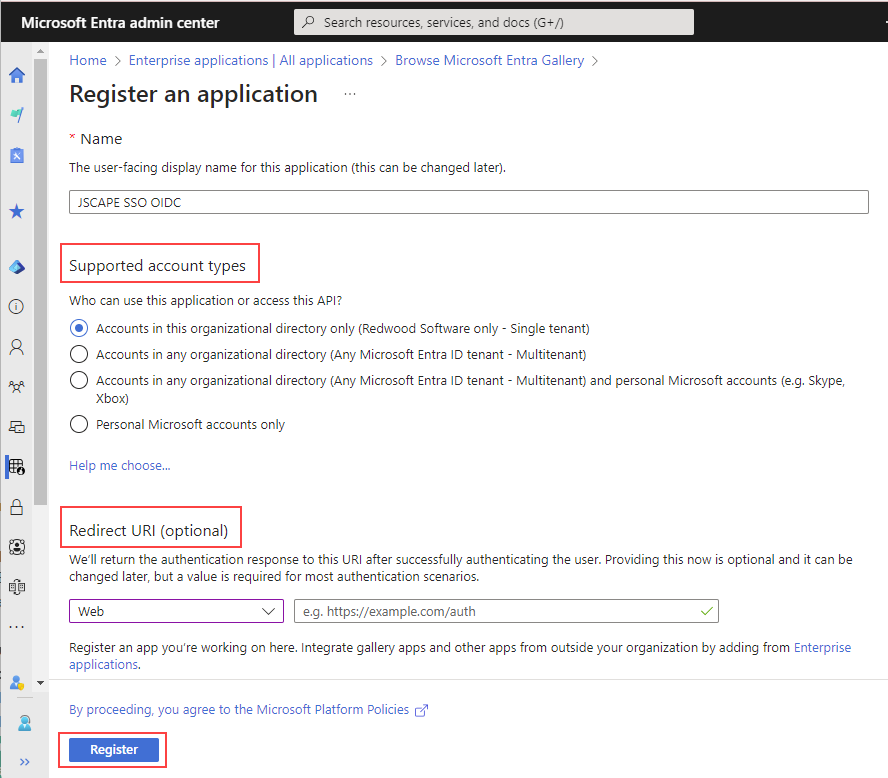Open the Users person icon in sidebar
This screenshot has height=778, width=888.
point(17,347)
